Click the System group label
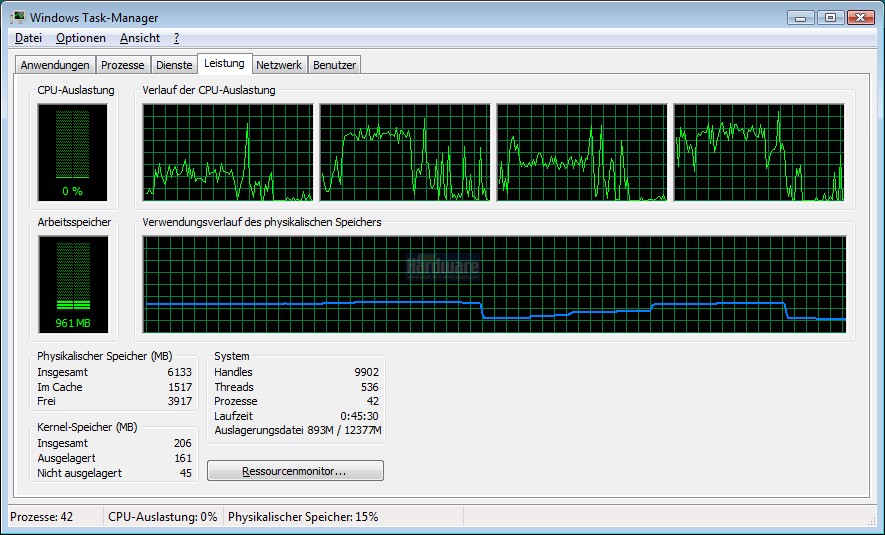 (x=231, y=356)
